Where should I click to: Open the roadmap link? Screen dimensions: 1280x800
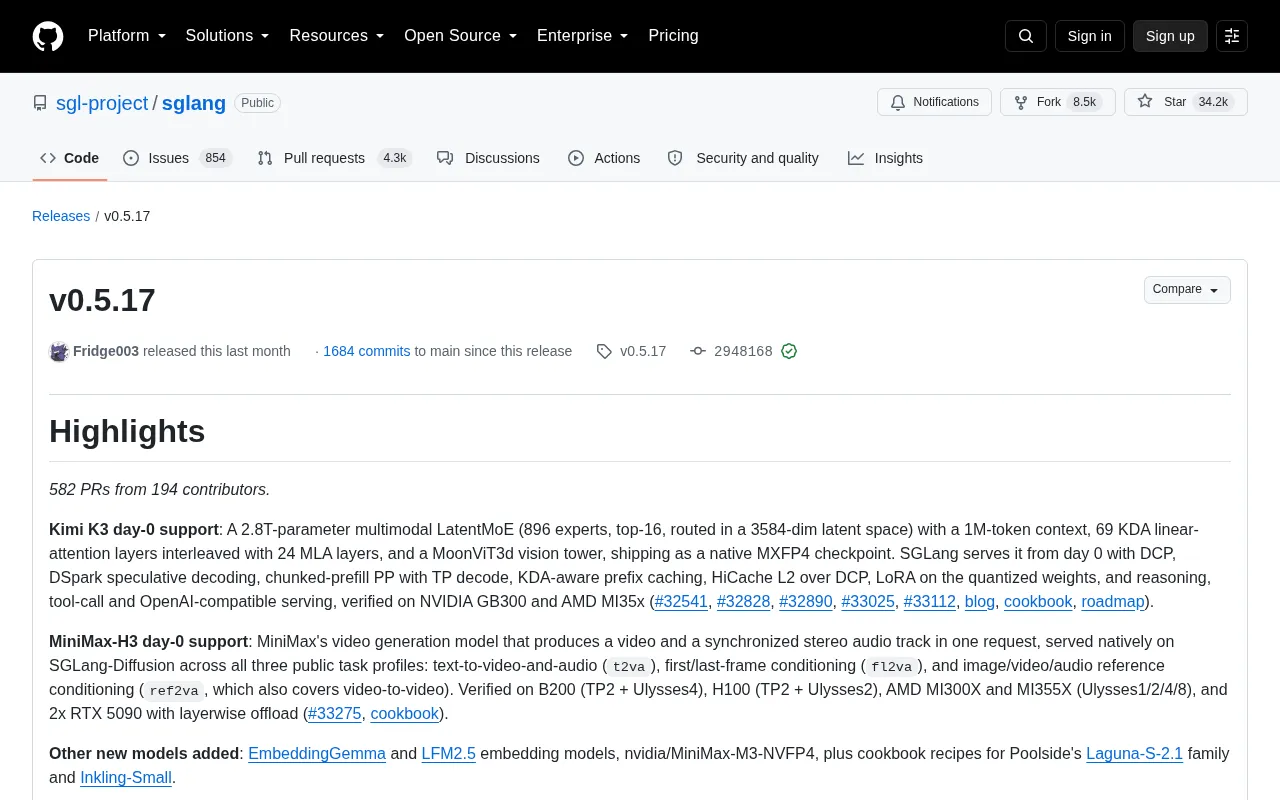pos(1113,601)
